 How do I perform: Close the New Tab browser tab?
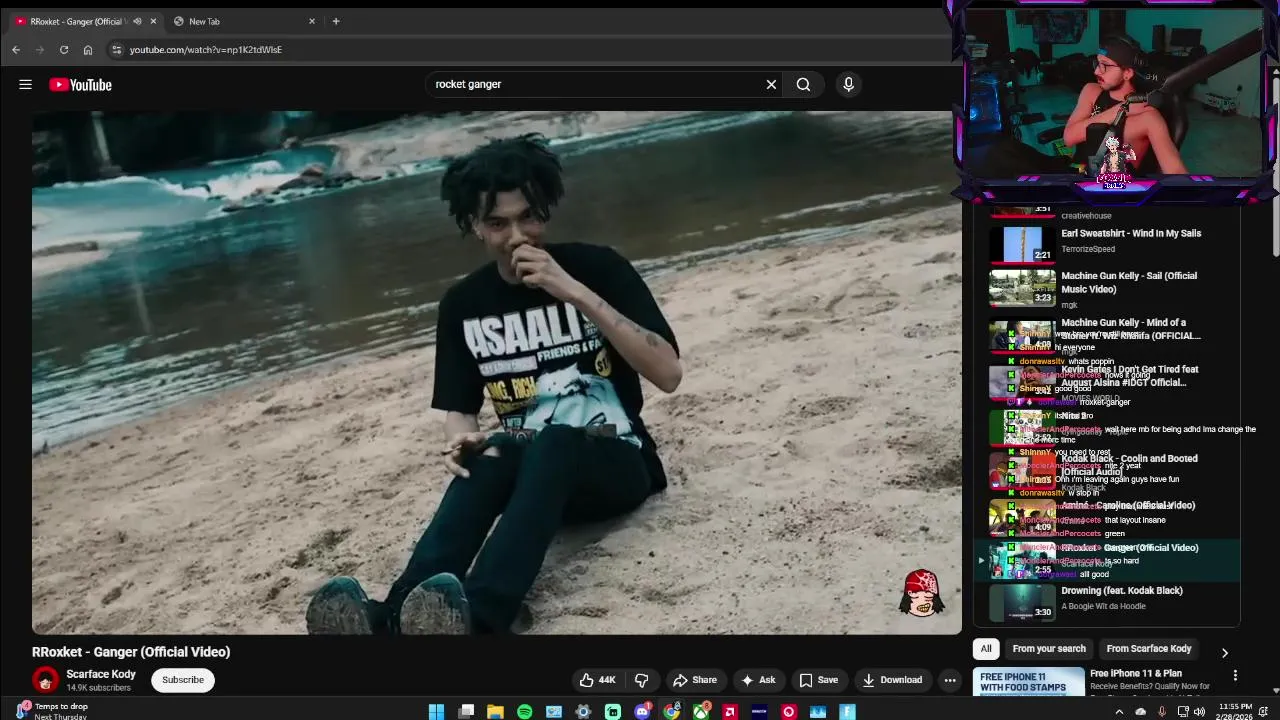tap(312, 21)
